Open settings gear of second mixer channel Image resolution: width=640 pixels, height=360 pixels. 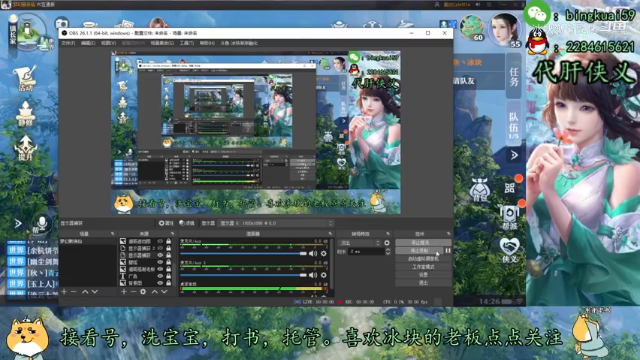click(324, 275)
